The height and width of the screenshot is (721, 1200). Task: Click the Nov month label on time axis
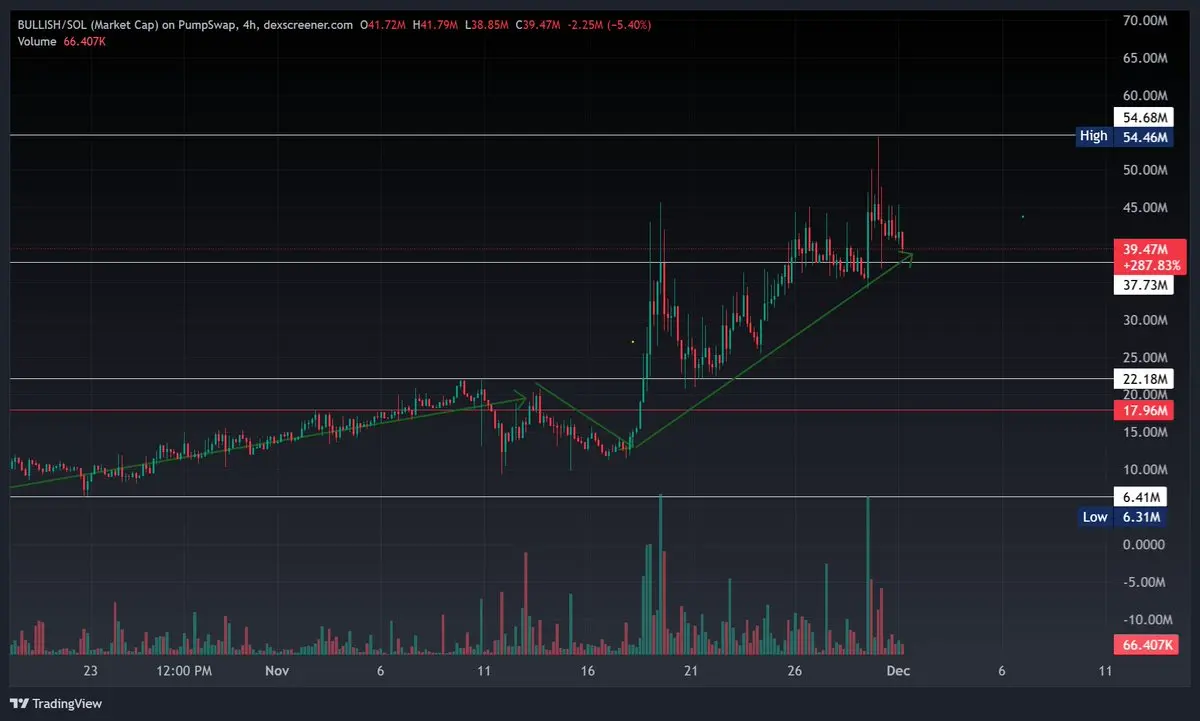point(277,671)
